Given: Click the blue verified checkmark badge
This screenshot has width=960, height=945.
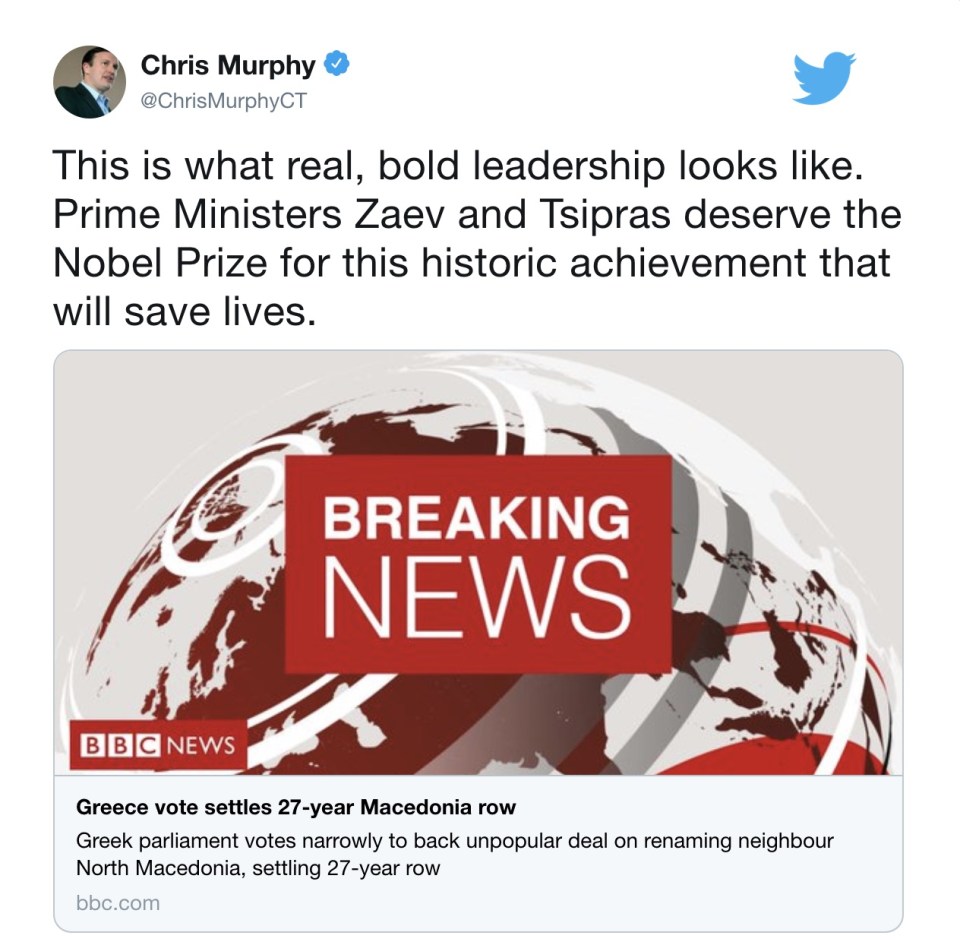Looking at the screenshot, I should coord(336,64).
